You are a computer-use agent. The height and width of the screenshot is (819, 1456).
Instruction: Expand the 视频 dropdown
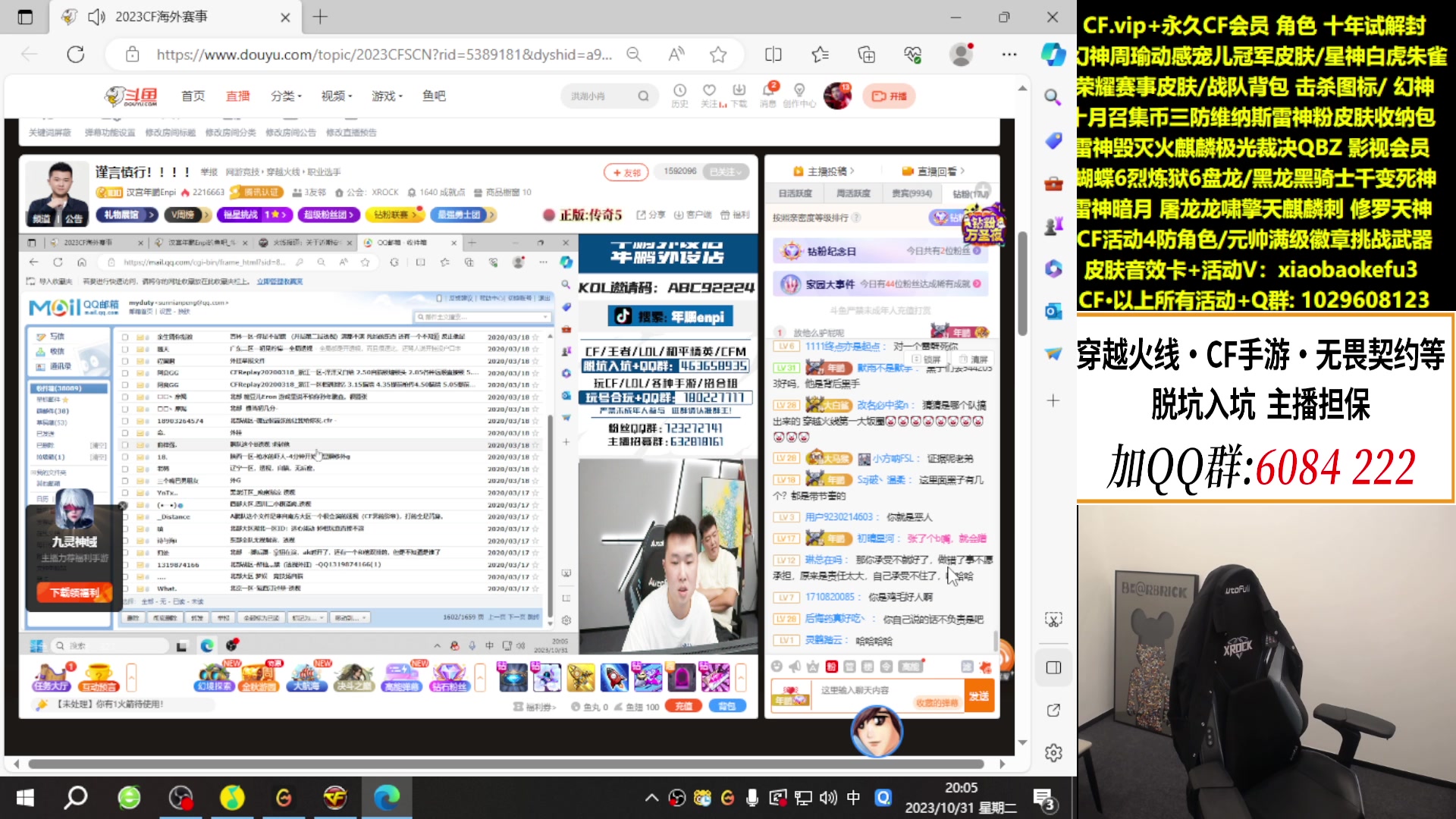[337, 96]
